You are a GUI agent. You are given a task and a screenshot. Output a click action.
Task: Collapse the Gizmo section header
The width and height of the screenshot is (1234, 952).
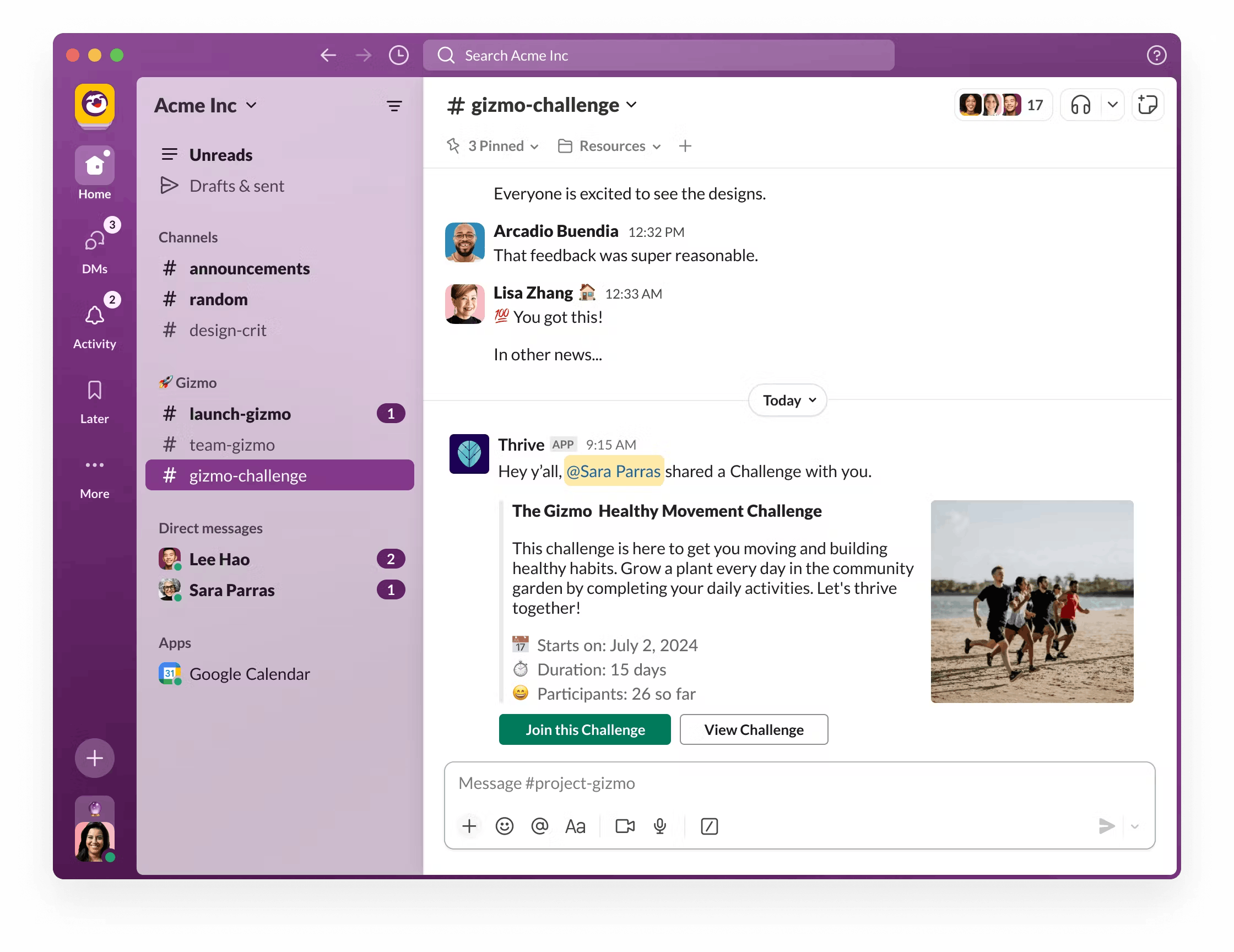click(188, 382)
